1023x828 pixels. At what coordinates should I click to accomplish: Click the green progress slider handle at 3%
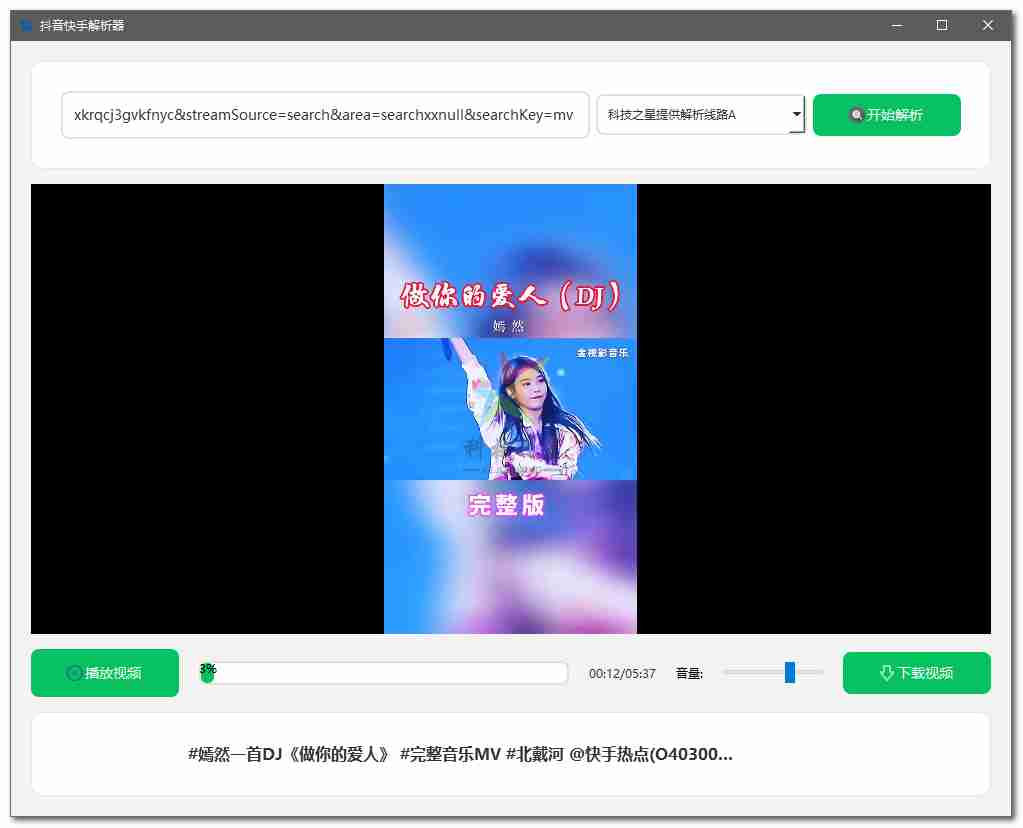(208, 676)
